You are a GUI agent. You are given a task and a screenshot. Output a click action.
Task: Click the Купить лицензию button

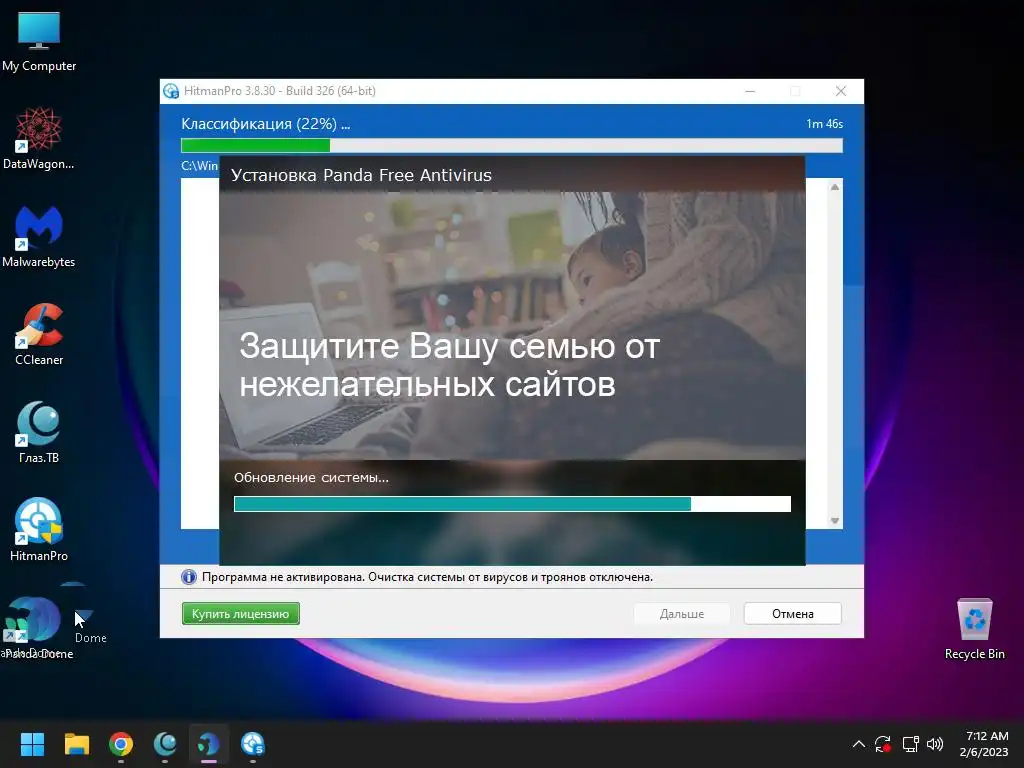click(x=240, y=614)
